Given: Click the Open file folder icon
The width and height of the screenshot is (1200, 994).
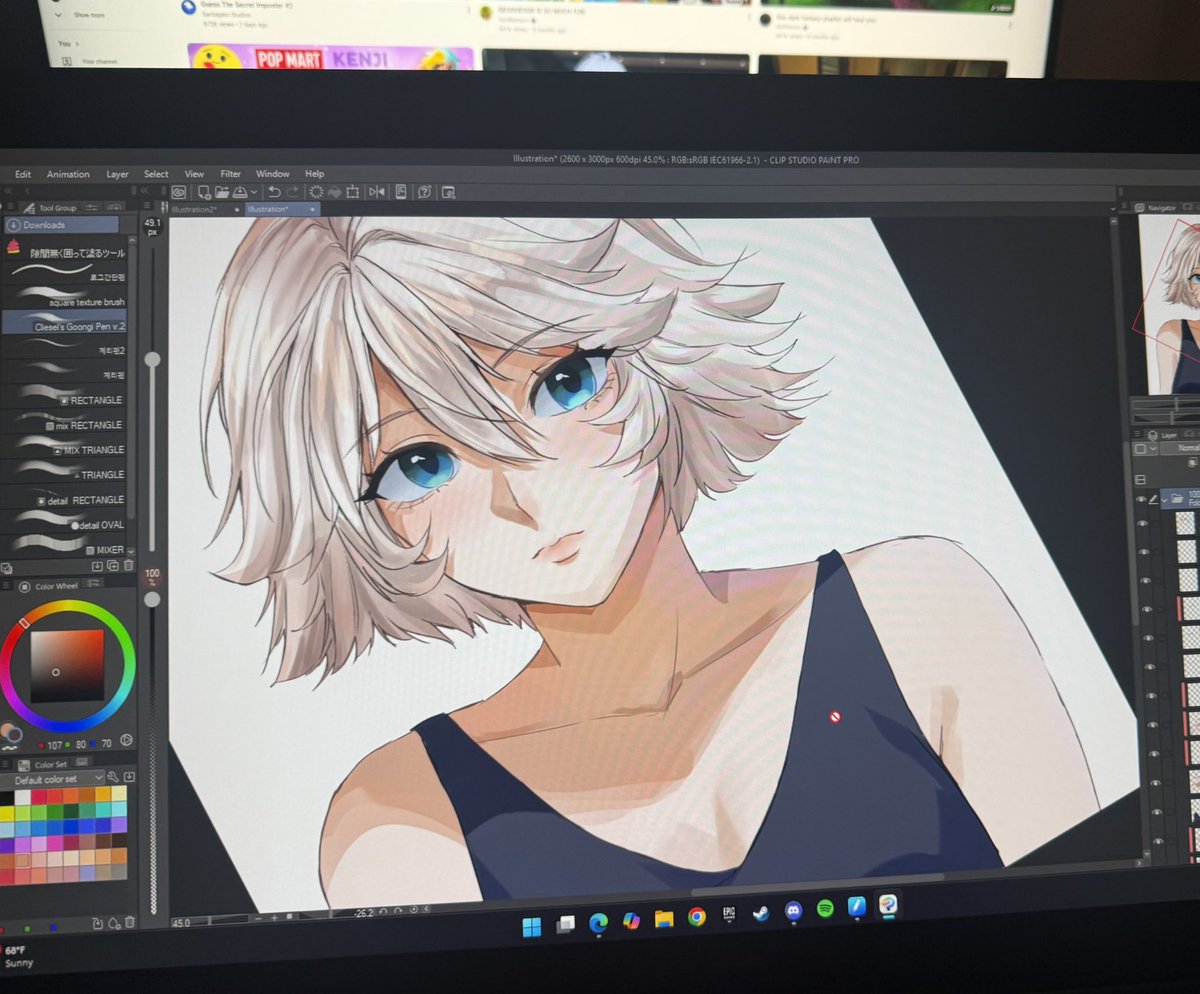Looking at the screenshot, I should pos(222,192).
